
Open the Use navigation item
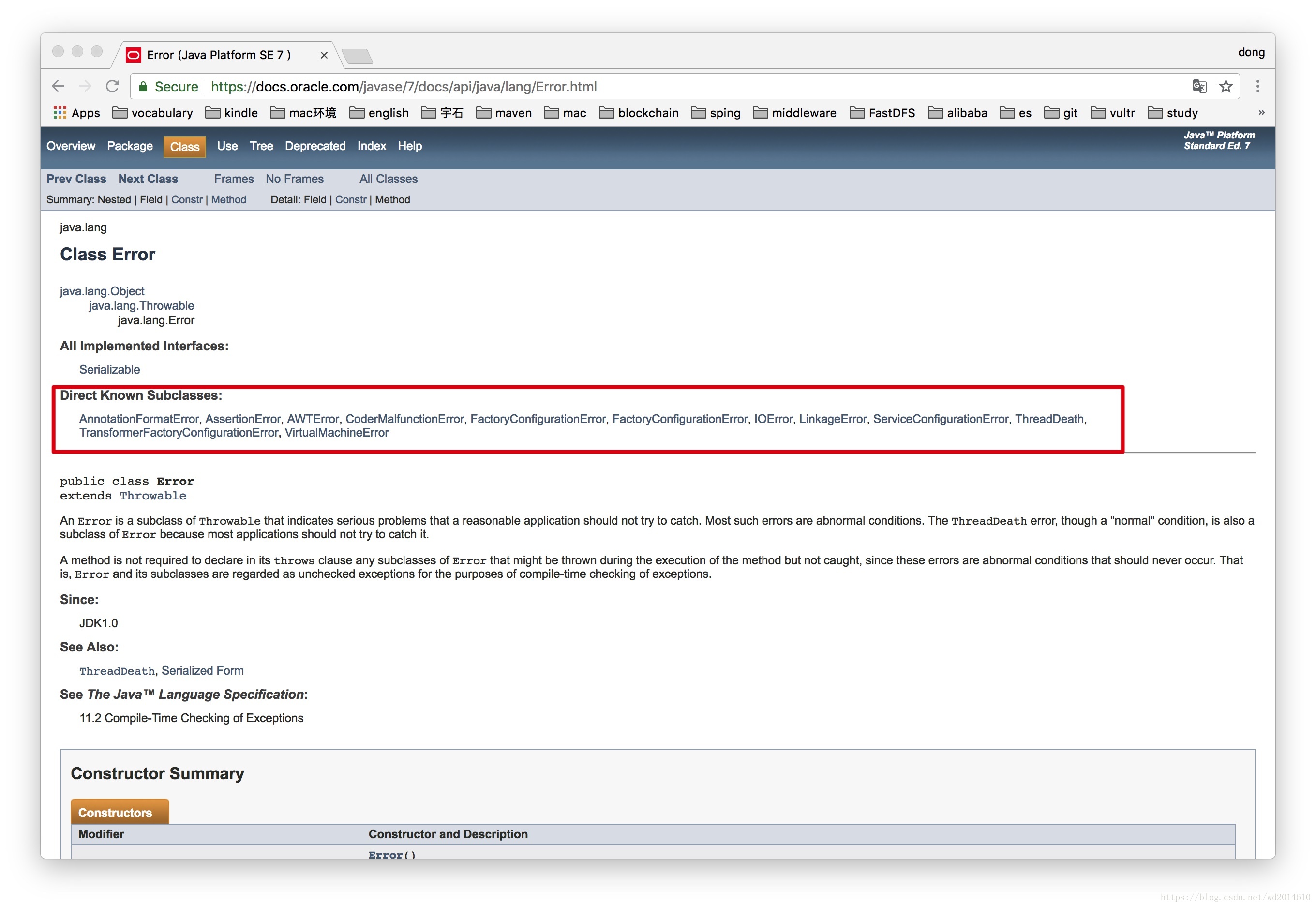[x=227, y=146]
